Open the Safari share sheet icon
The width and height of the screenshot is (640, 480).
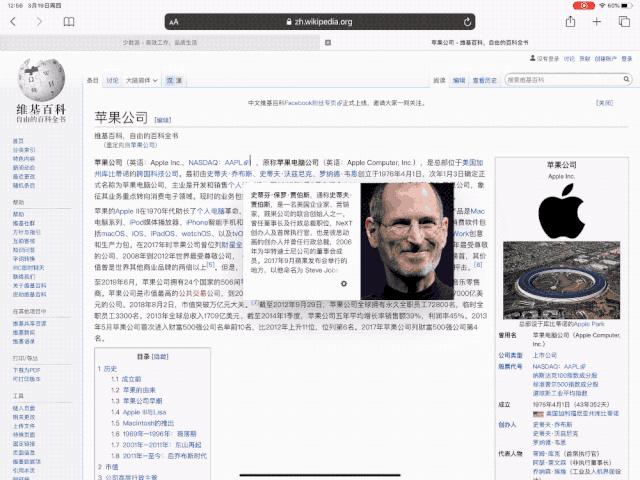pyautogui.click(x=570, y=21)
